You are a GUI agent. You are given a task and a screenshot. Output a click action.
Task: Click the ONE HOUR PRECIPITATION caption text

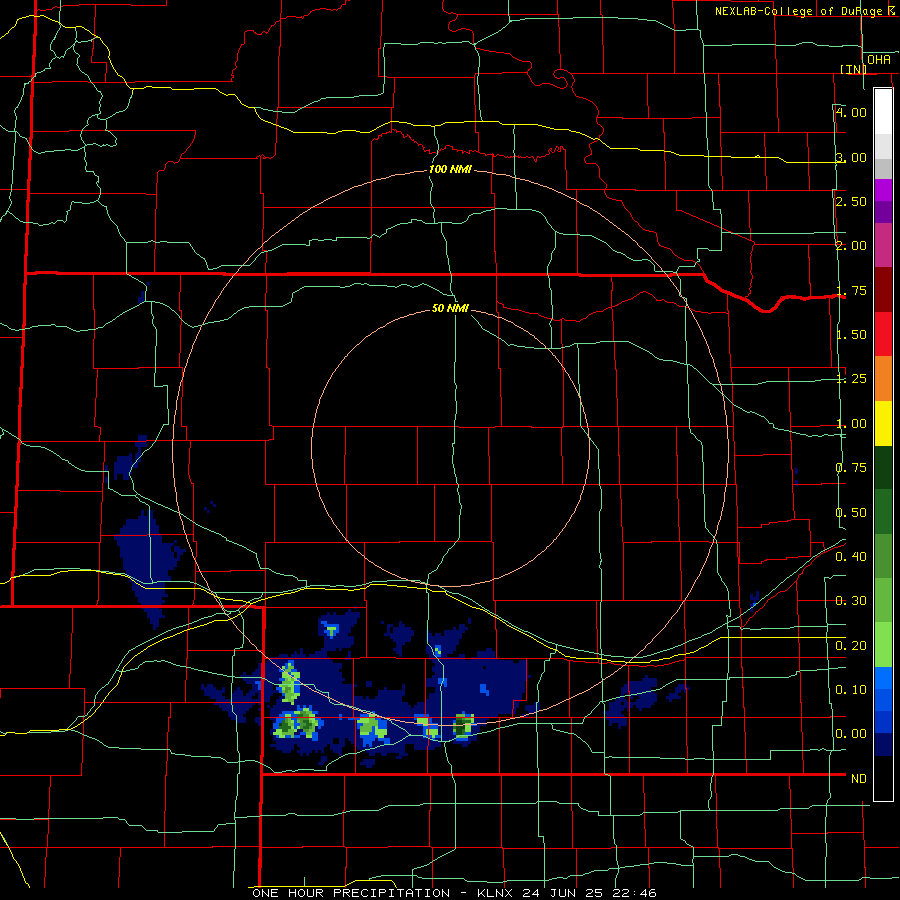(x=351, y=893)
